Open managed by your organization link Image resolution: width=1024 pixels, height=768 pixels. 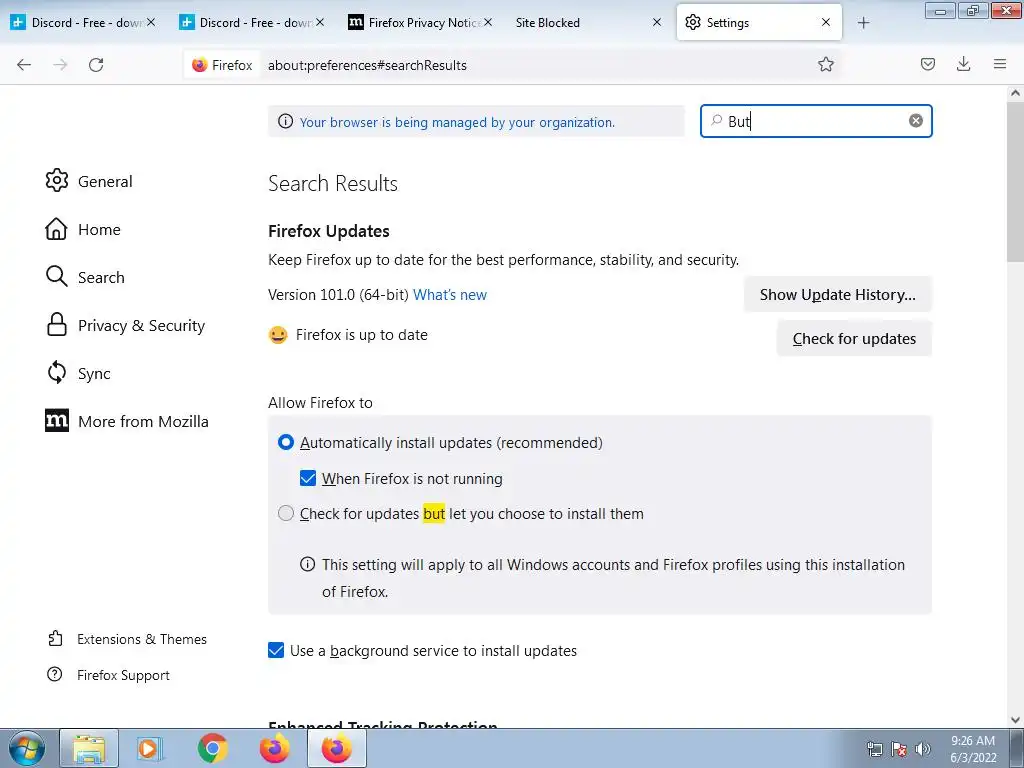[x=457, y=122]
